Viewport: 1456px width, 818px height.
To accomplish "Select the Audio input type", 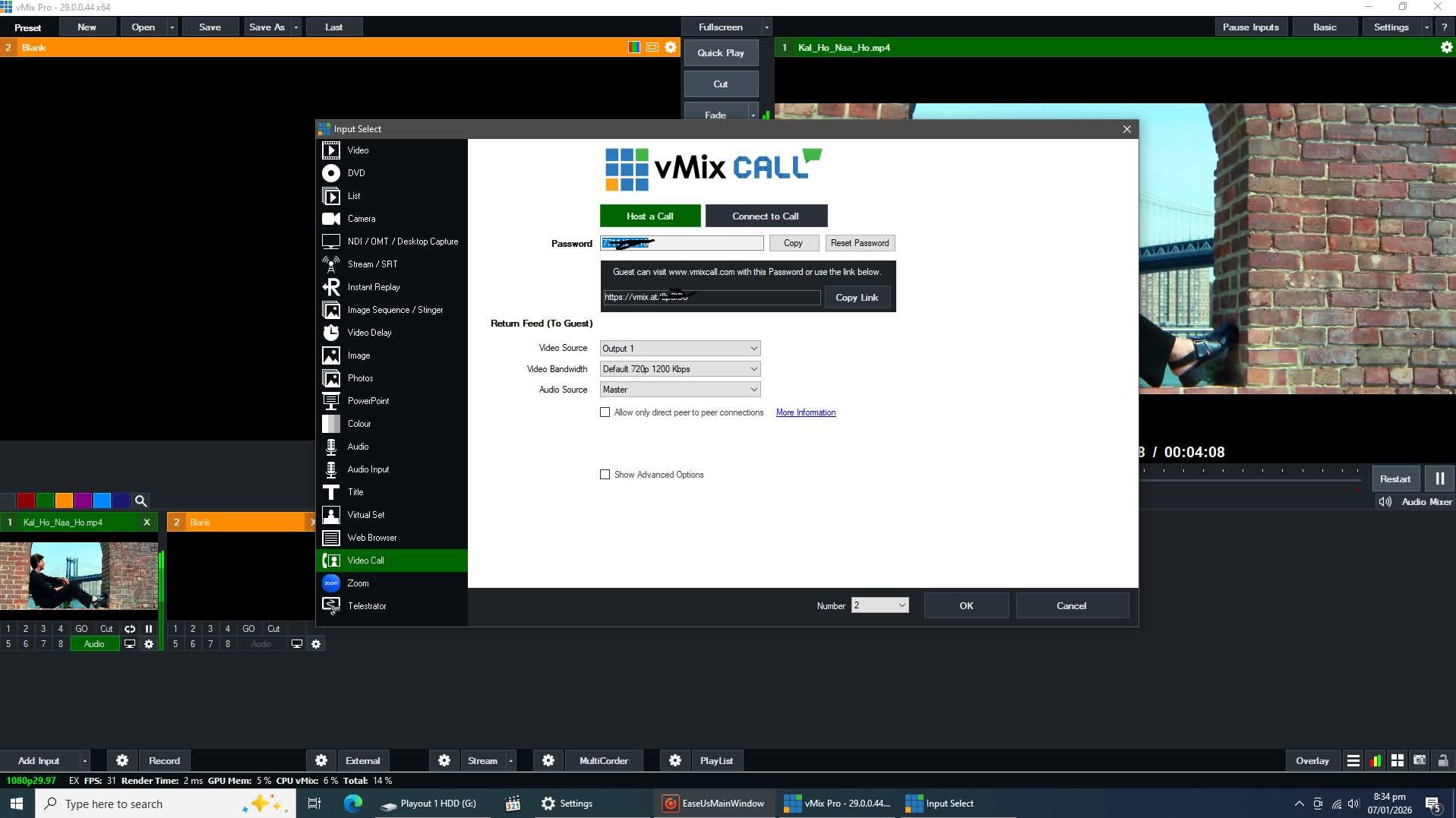I will 391,447.
